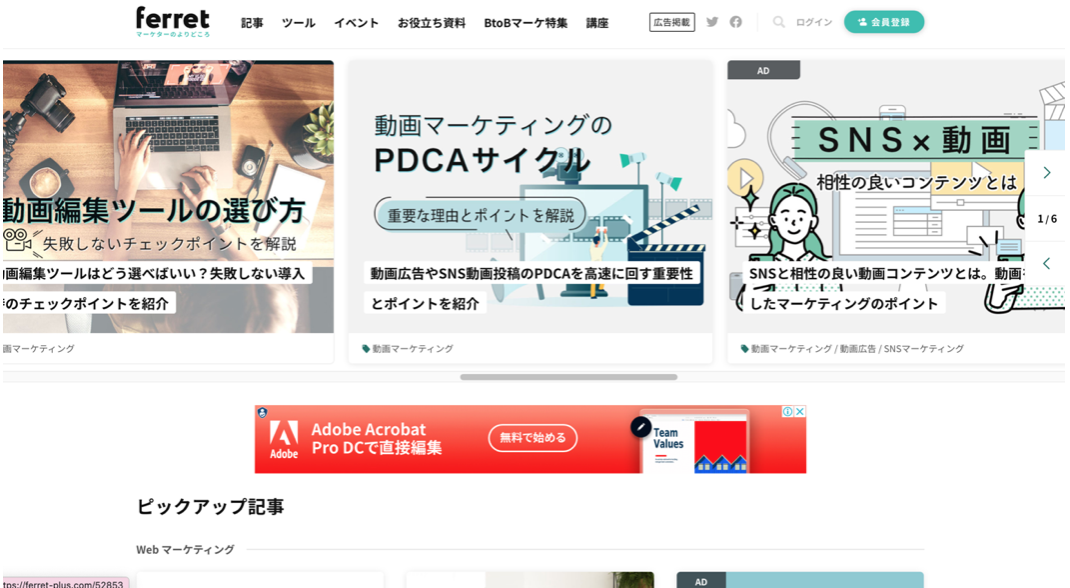Viewport: 1070px width, 588px height.
Task: Click the ad info icon on Adobe banner
Action: pyautogui.click(x=788, y=412)
